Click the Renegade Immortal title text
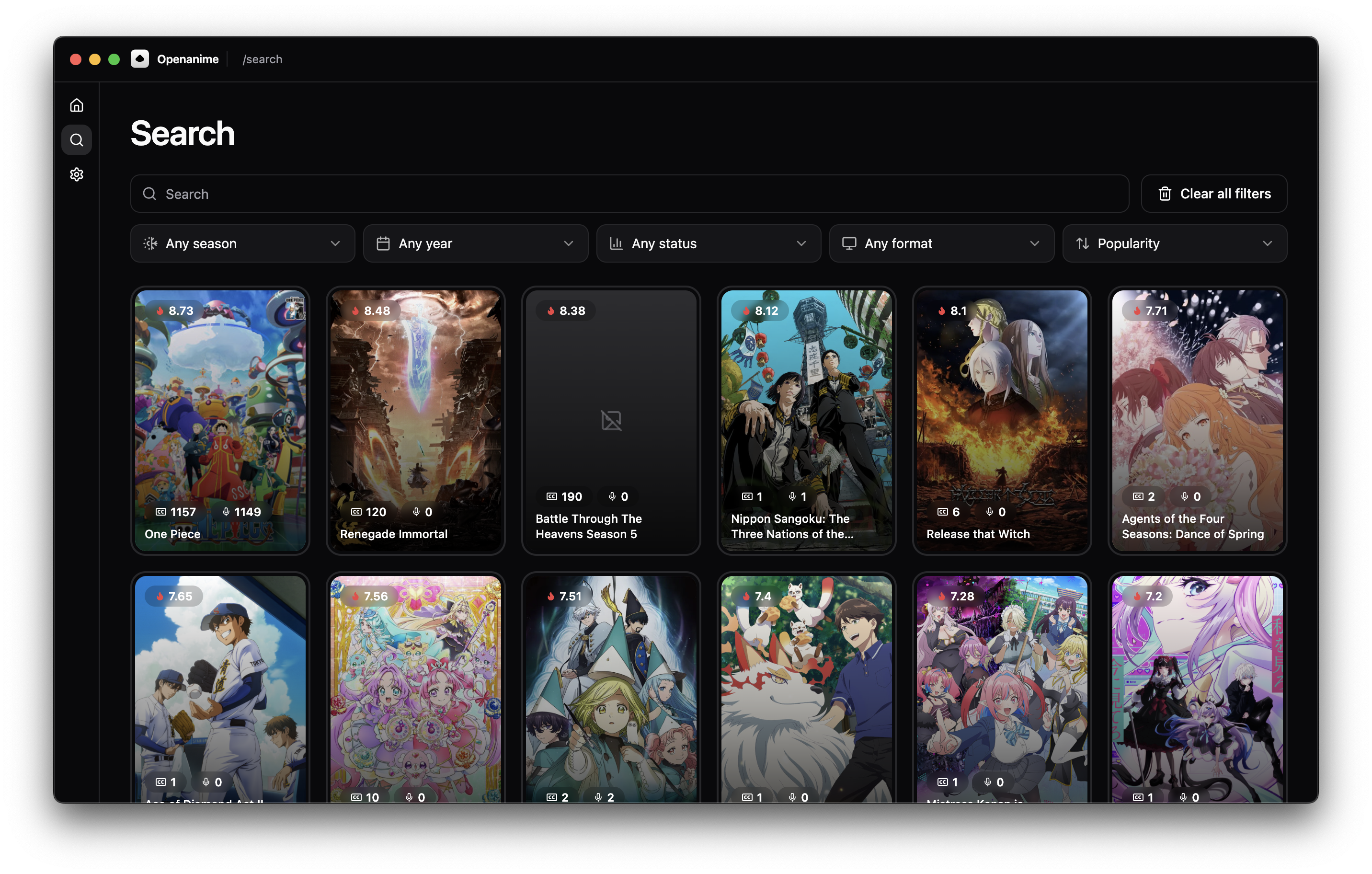 click(394, 534)
